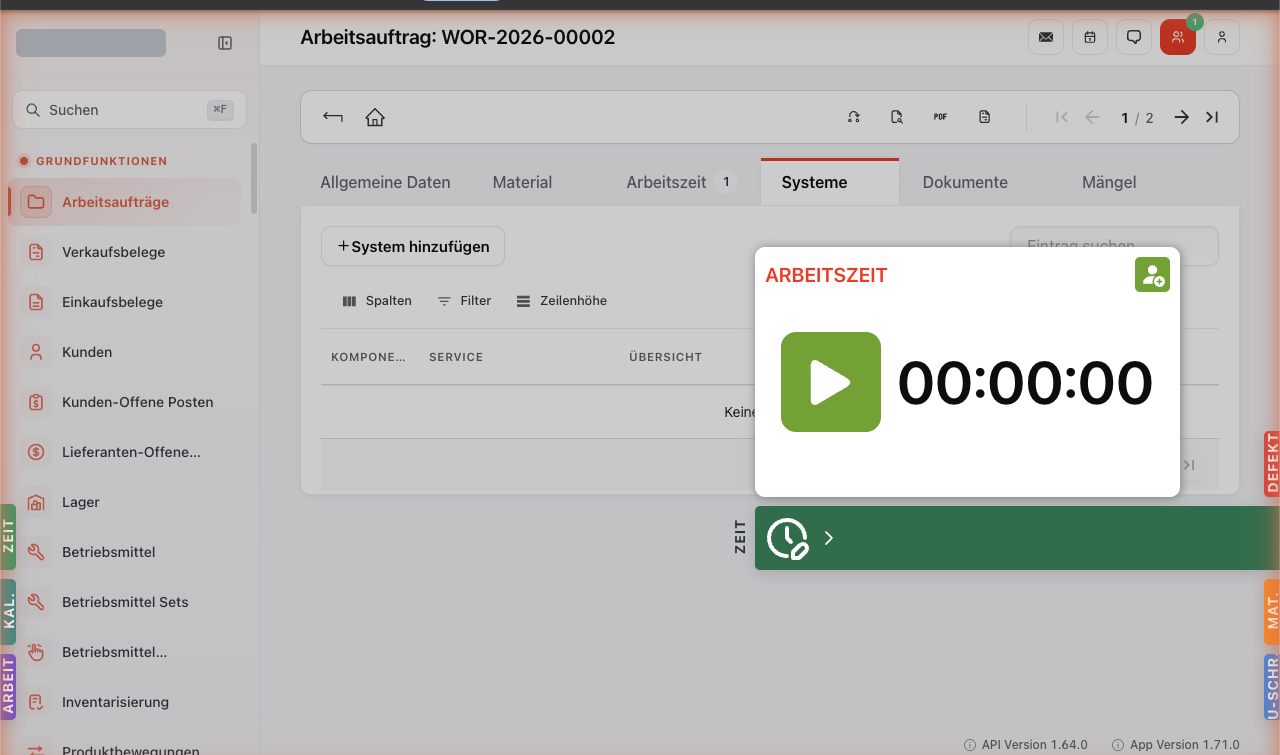Open the chat bubble icon in the header
Image resolution: width=1280 pixels, height=755 pixels.
click(x=1134, y=37)
